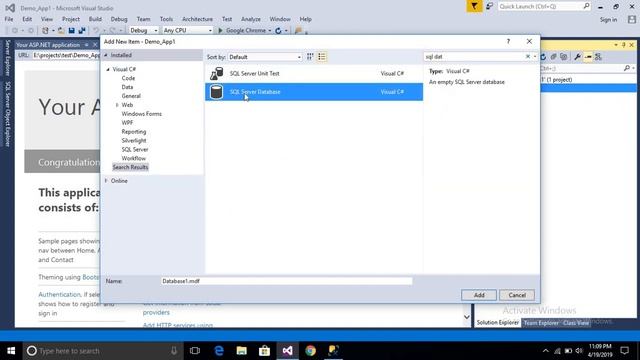The width and height of the screenshot is (640, 360).
Task: Click Save in Visual Studio toolbar
Action: (71, 31)
